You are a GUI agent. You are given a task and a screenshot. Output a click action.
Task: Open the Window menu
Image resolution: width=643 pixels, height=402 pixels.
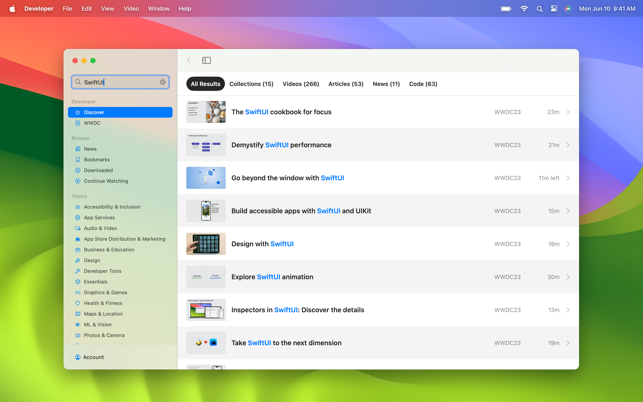tap(159, 9)
